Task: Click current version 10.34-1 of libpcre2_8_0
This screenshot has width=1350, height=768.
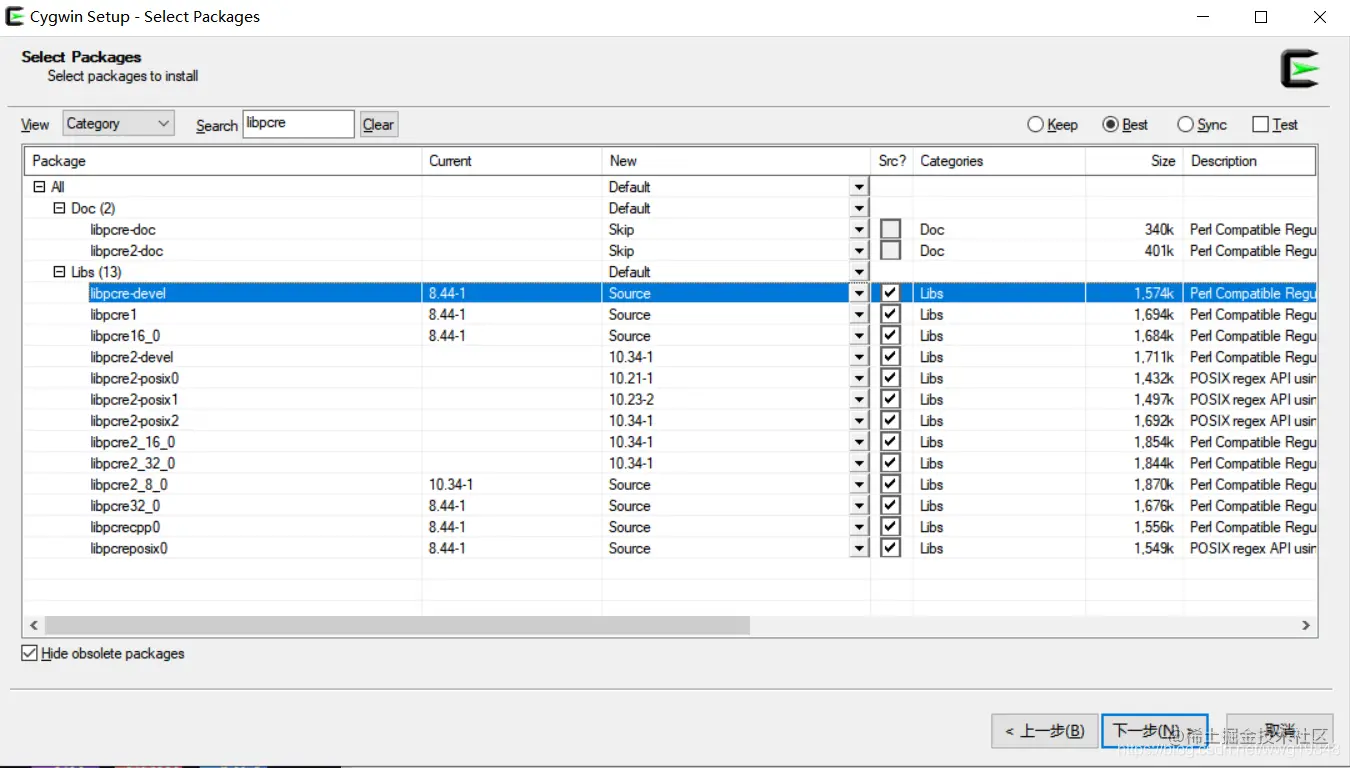Action: (x=451, y=485)
